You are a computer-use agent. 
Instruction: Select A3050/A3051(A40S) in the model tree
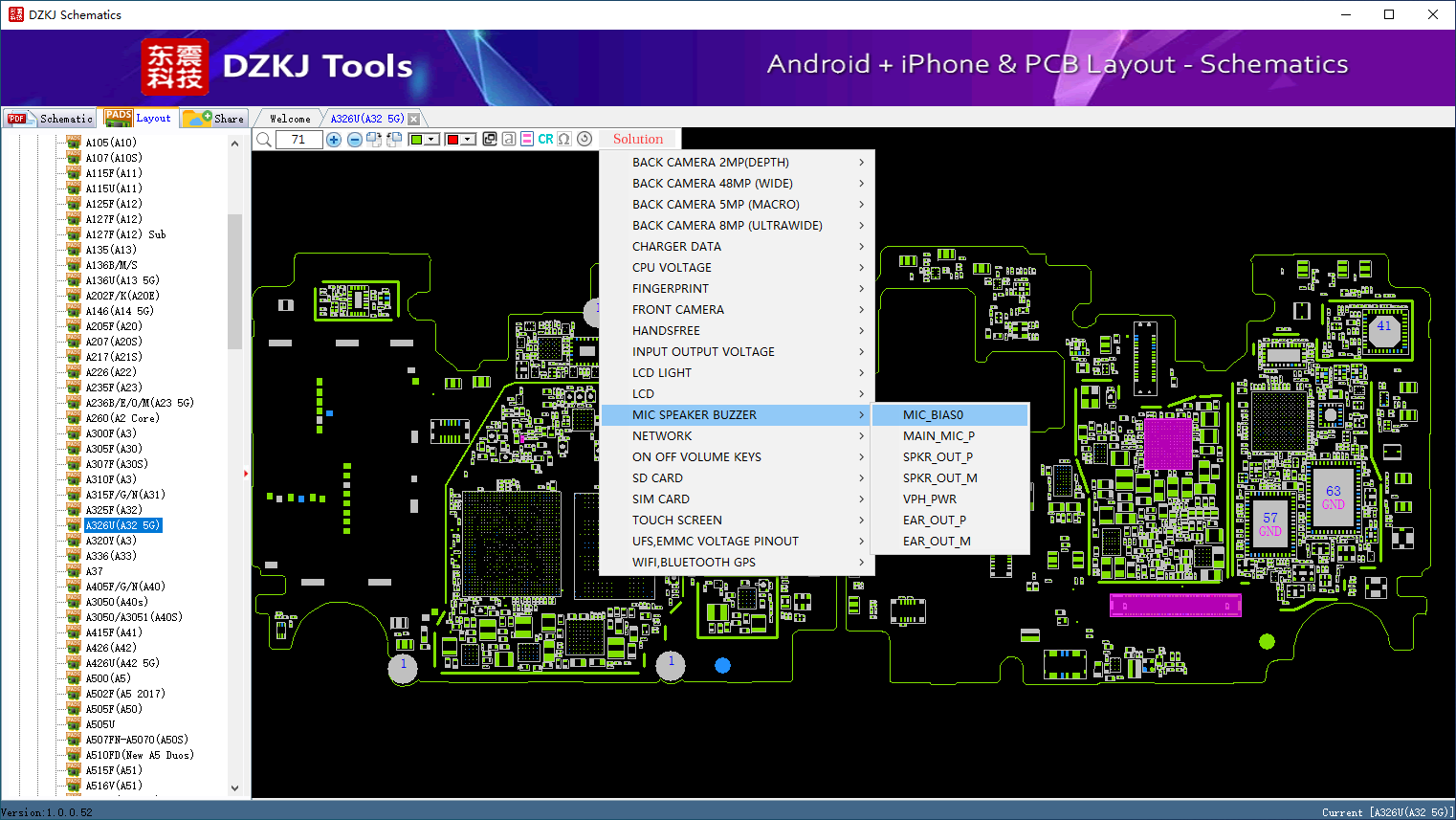click(x=134, y=617)
